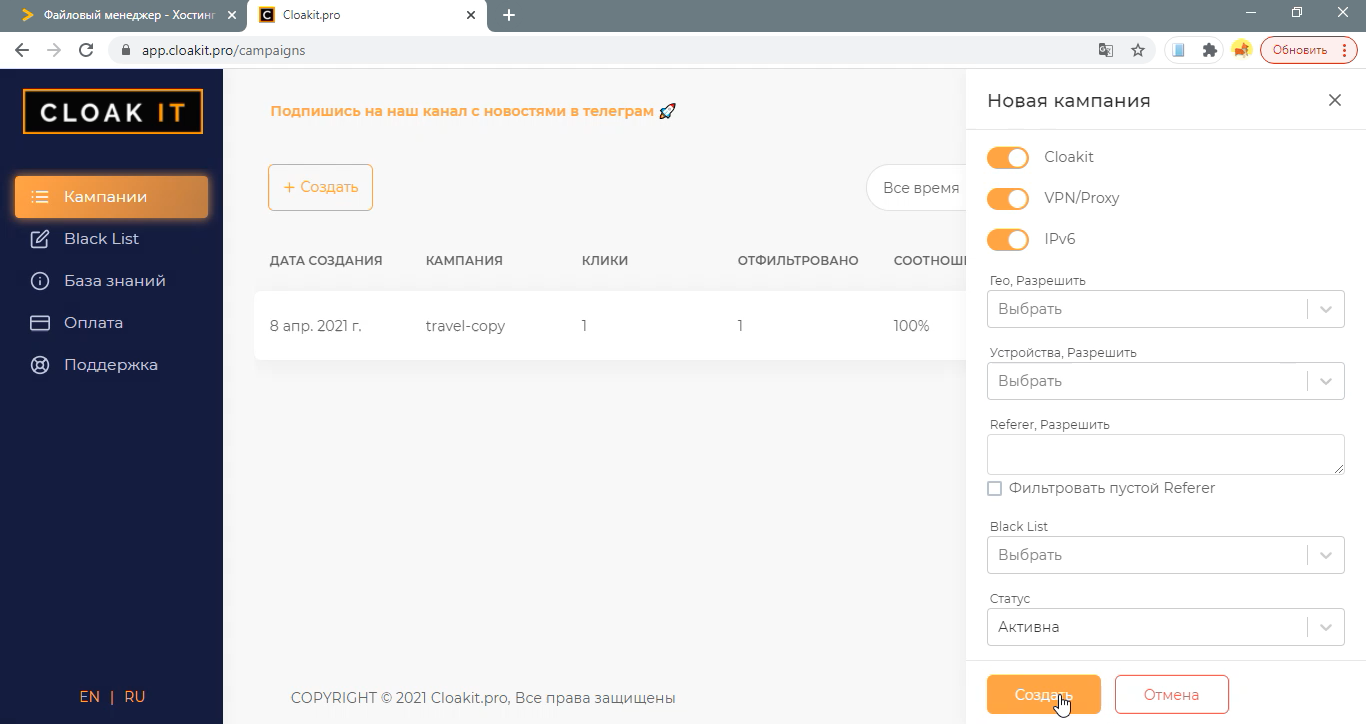The width and height of the screenshot is (1366, 724).
Task: Click the Создать button to save campaign
Action: click(x=1043, y=693)
